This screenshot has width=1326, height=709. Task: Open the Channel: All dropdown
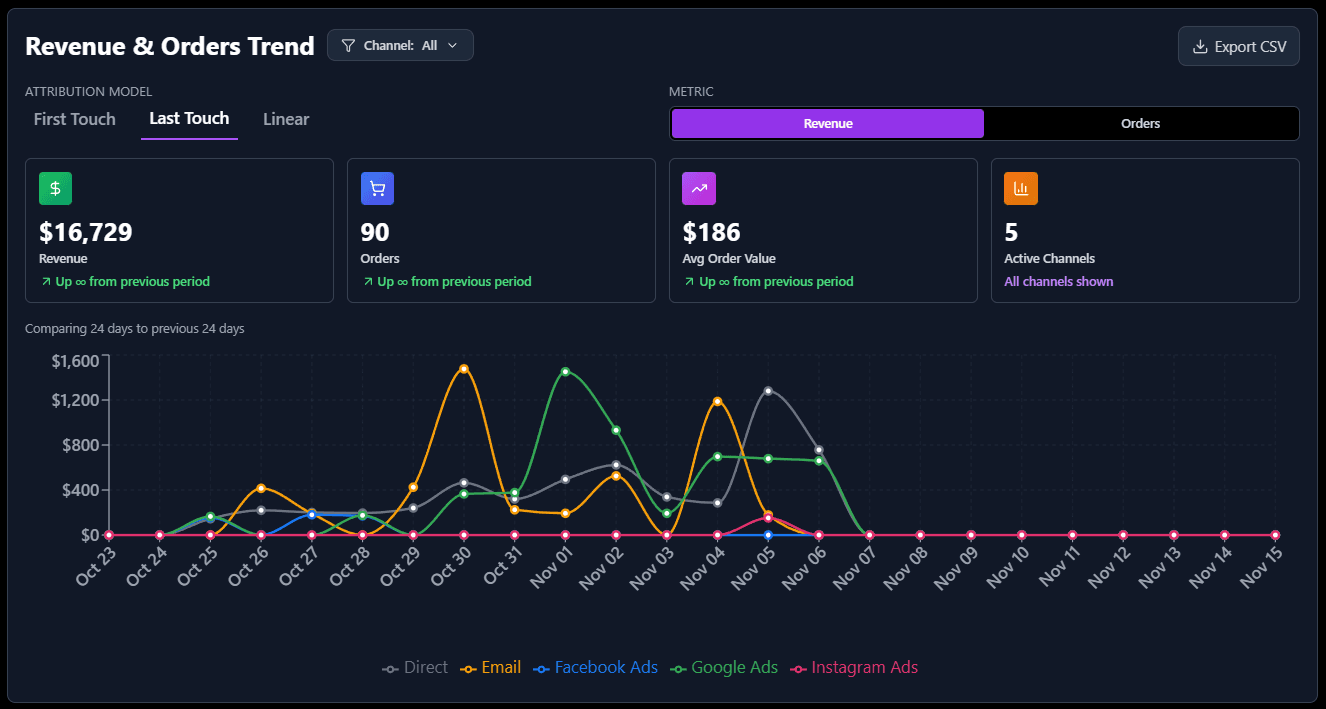tap(400, 45)
